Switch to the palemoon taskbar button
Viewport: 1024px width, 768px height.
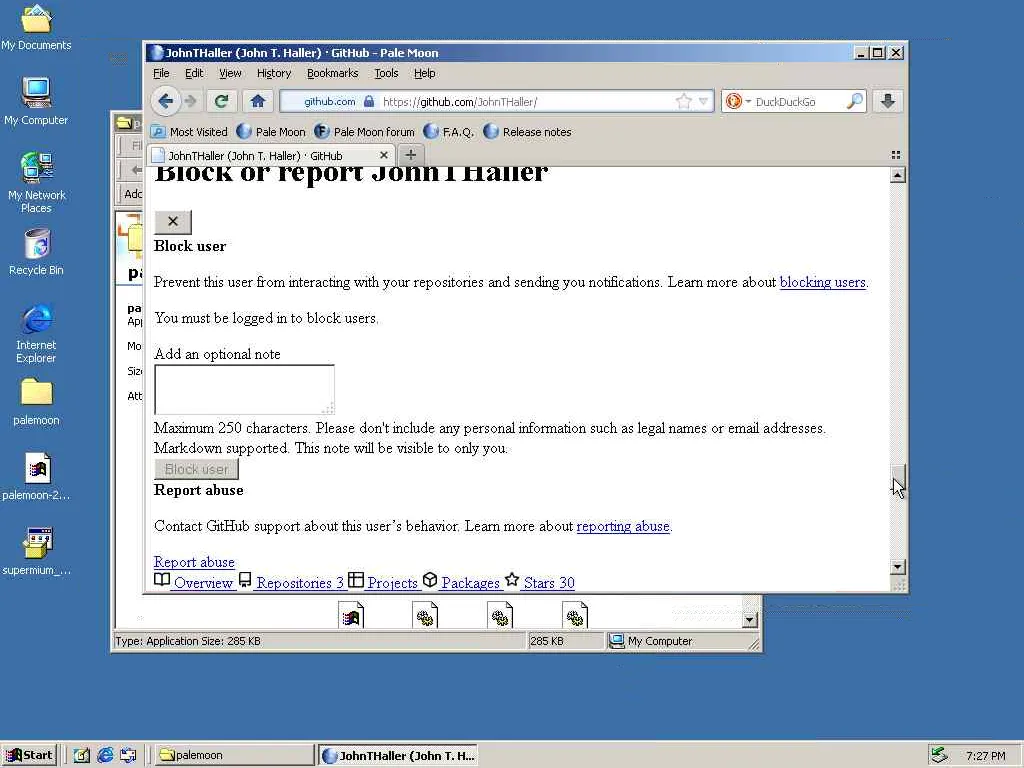click(x=234, y=755)
